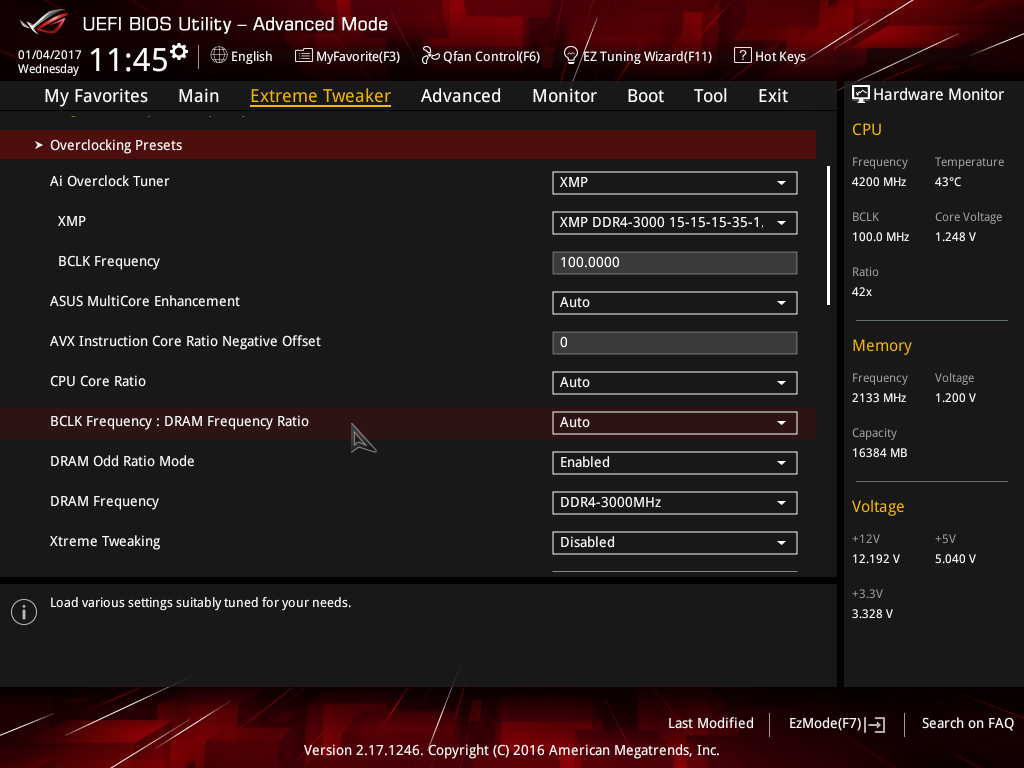Screen dimensions: 1024x768
Task: Click the 11:45 clock display
Action: tap(129, 60)
